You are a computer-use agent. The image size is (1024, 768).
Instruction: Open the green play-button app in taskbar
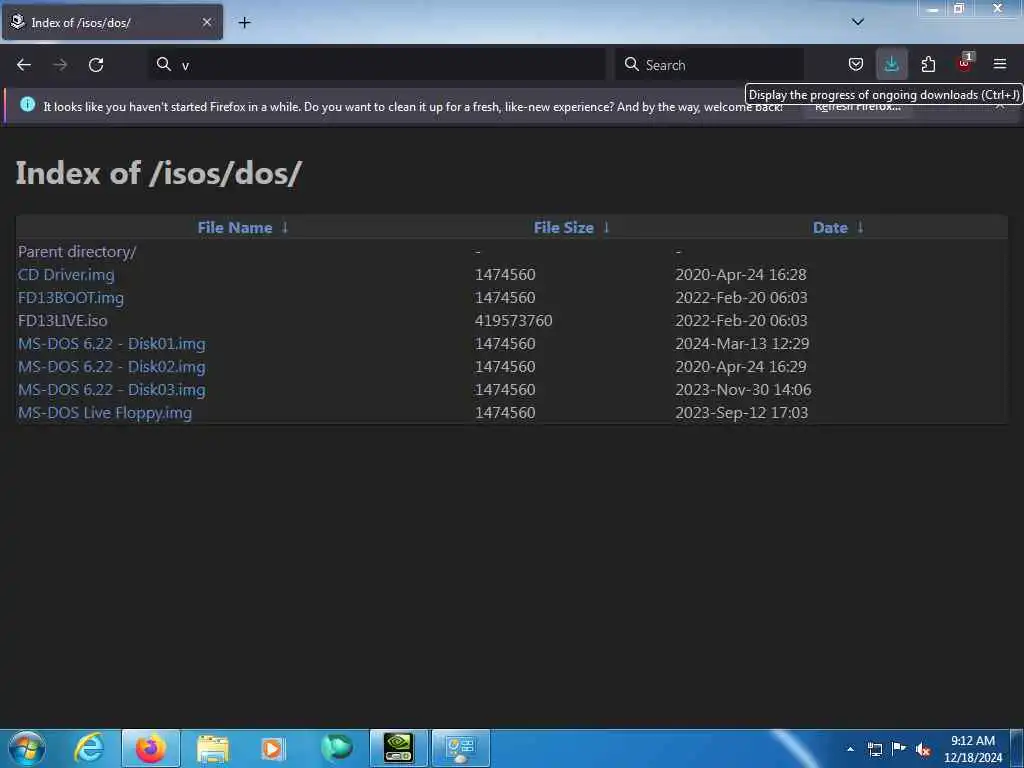tap(336, 748)
